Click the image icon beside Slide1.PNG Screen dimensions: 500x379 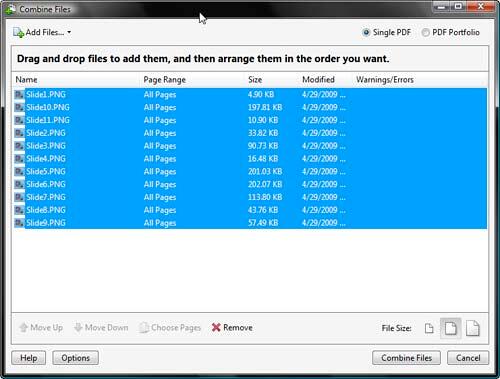(x=19, y=94)
